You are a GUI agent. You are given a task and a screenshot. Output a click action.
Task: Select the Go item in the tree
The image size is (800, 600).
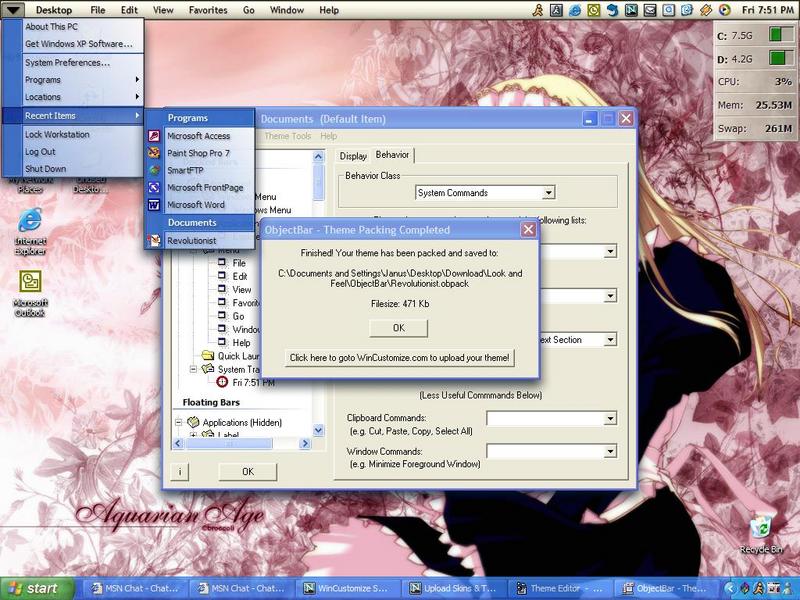pyautogui.click(x=238, y=316)
